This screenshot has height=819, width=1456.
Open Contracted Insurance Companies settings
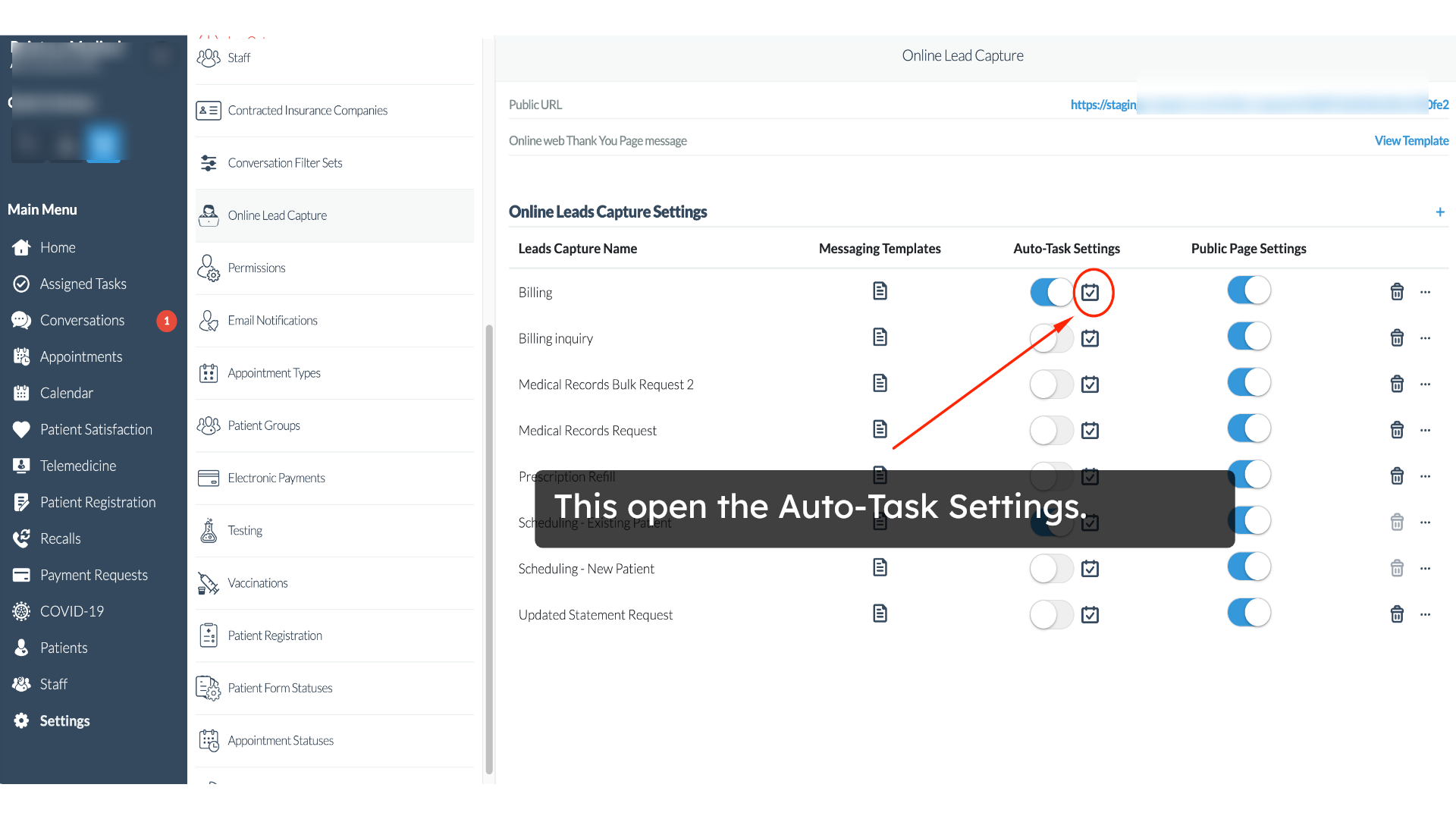pyautogui.click(x=334, y=111)
